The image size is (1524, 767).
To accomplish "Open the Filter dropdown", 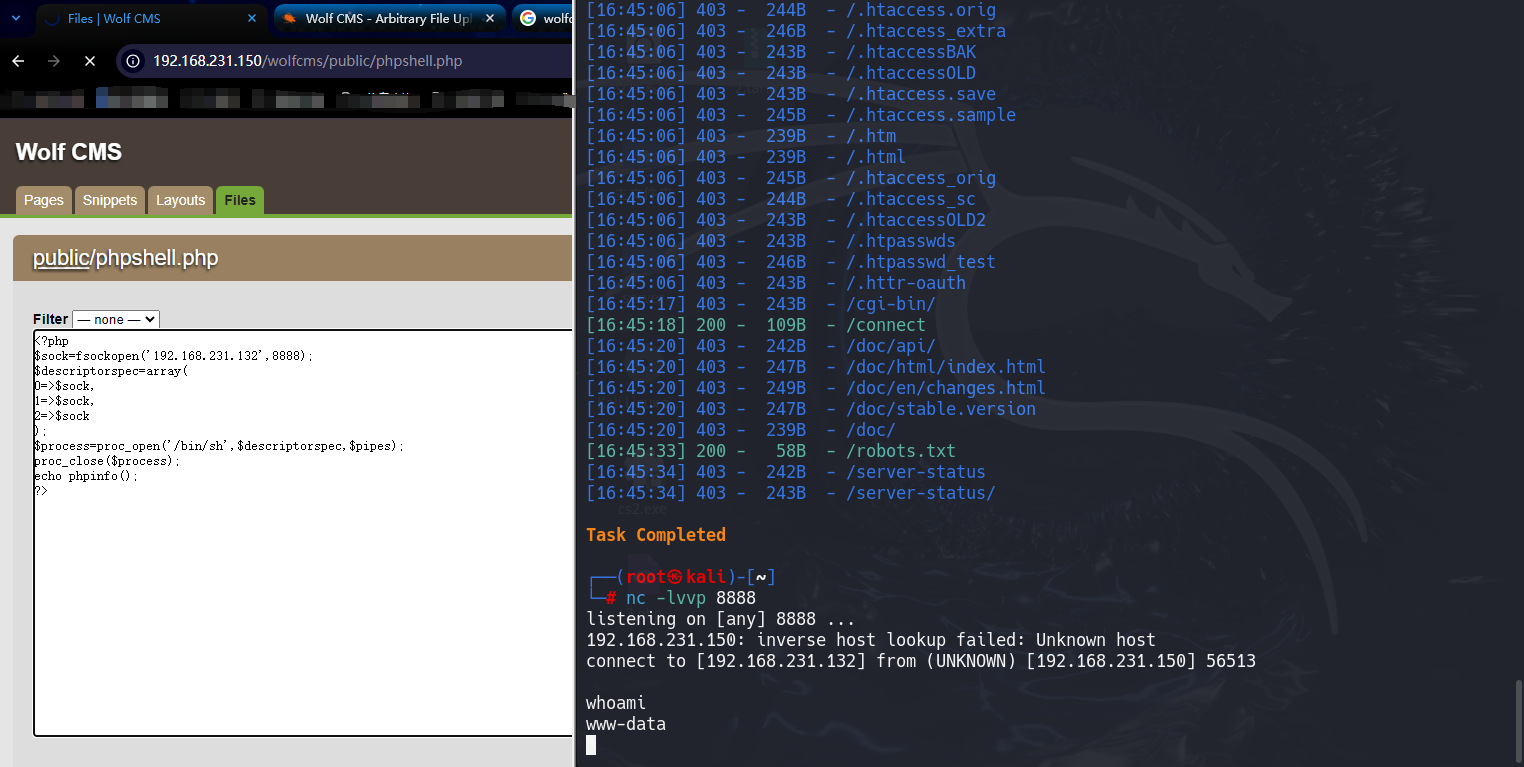I will click(x=116, y=319).
